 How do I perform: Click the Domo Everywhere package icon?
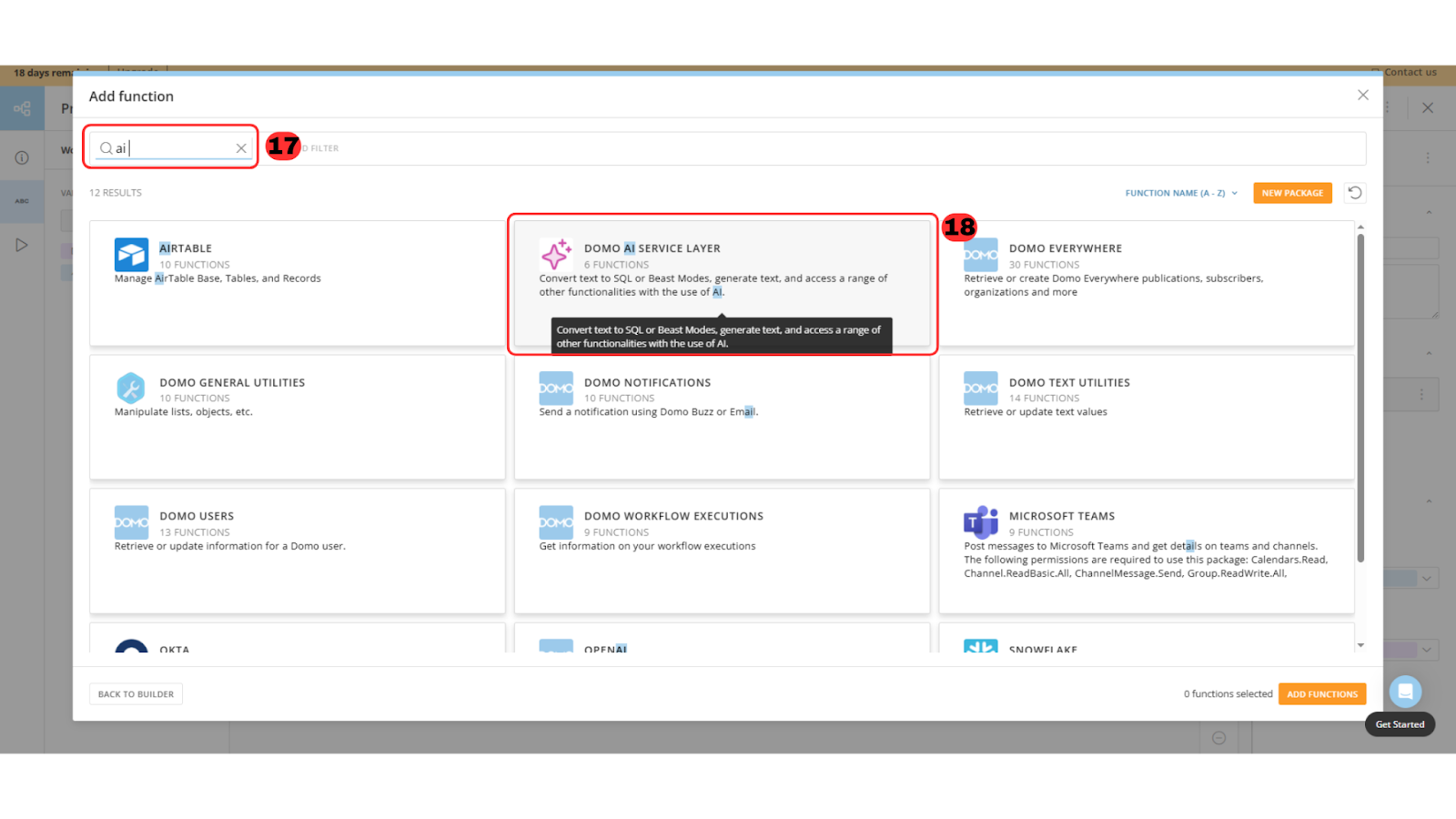click(980, 255)
